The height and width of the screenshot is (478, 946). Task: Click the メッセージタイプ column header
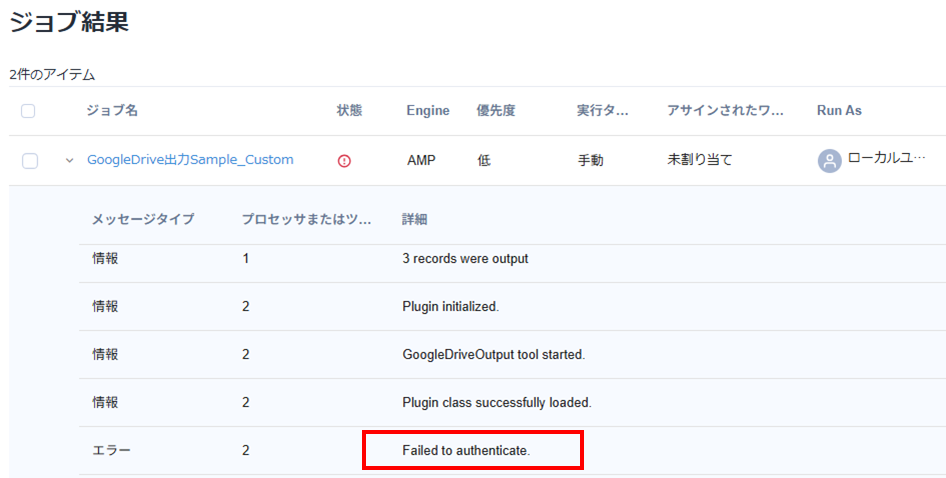click(143, 219)
